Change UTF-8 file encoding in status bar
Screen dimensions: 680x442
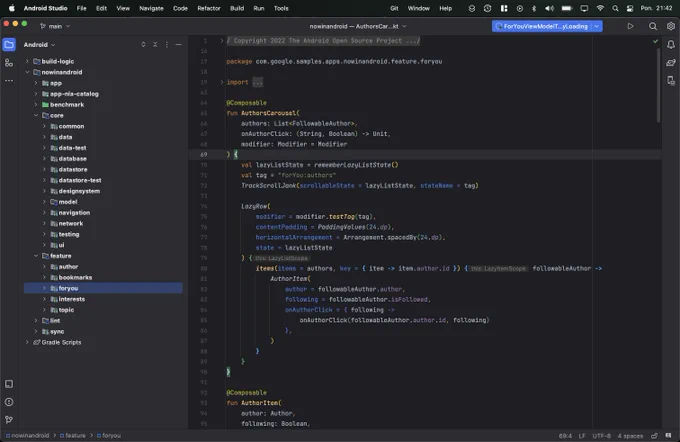point(602,436)
